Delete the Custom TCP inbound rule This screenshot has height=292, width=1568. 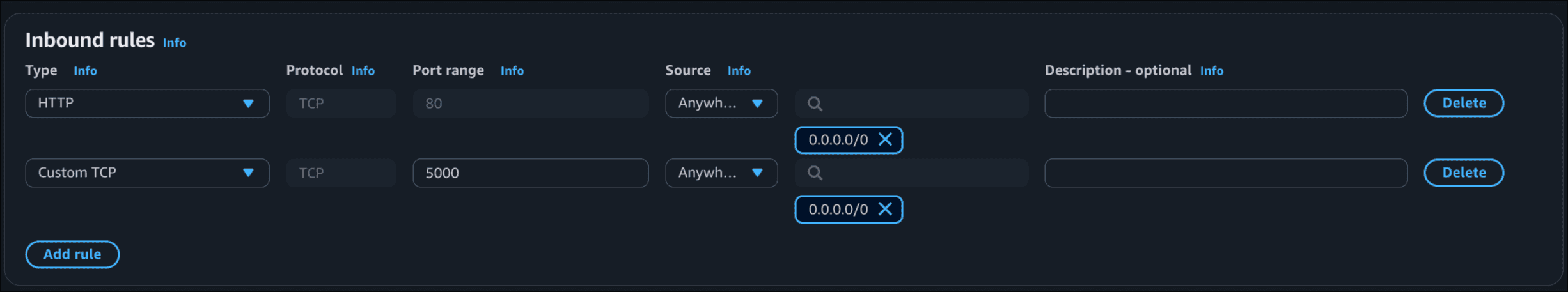tap(1464, 173)
